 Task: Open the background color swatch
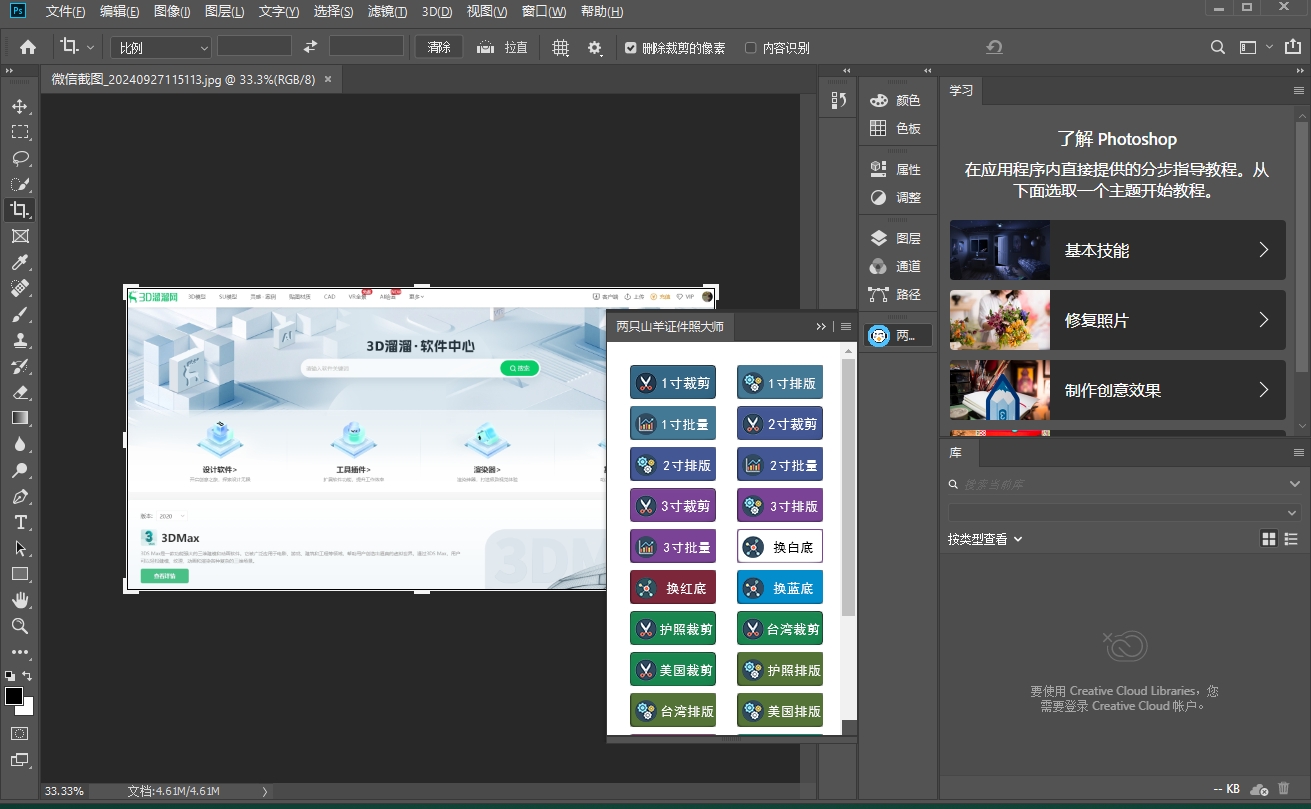[x=28, y=709]
